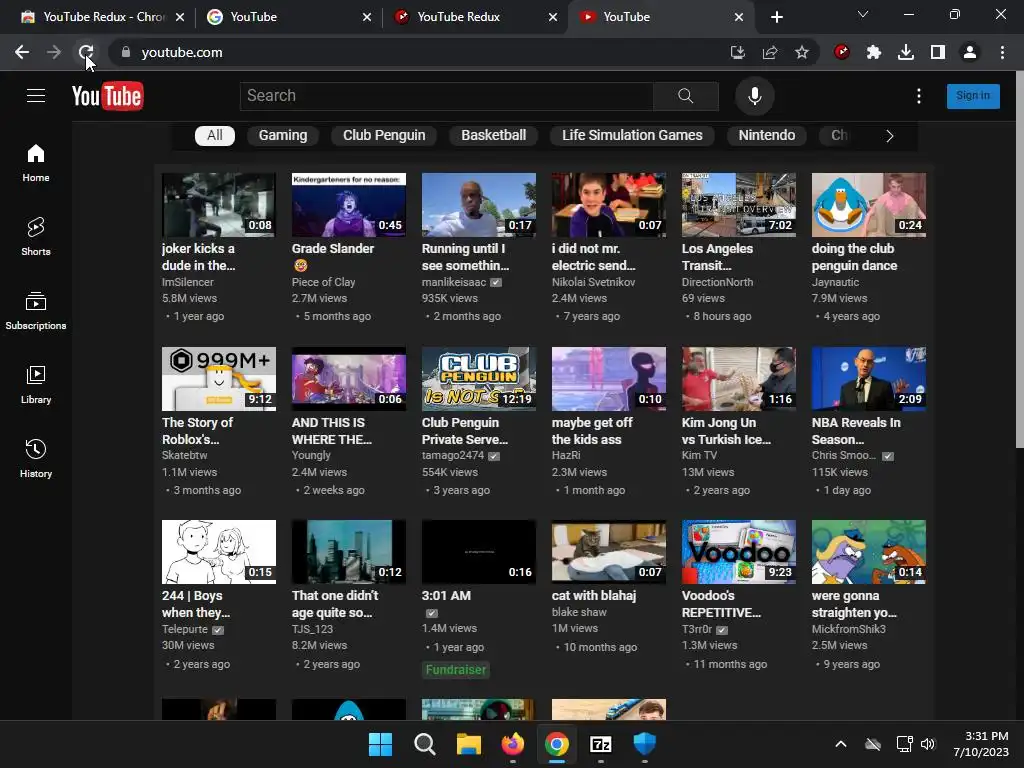The height and width of the screenshot is (768, 1024).
Task: Open 7-Zip from taskbar
Action: (x=601, y=744)
